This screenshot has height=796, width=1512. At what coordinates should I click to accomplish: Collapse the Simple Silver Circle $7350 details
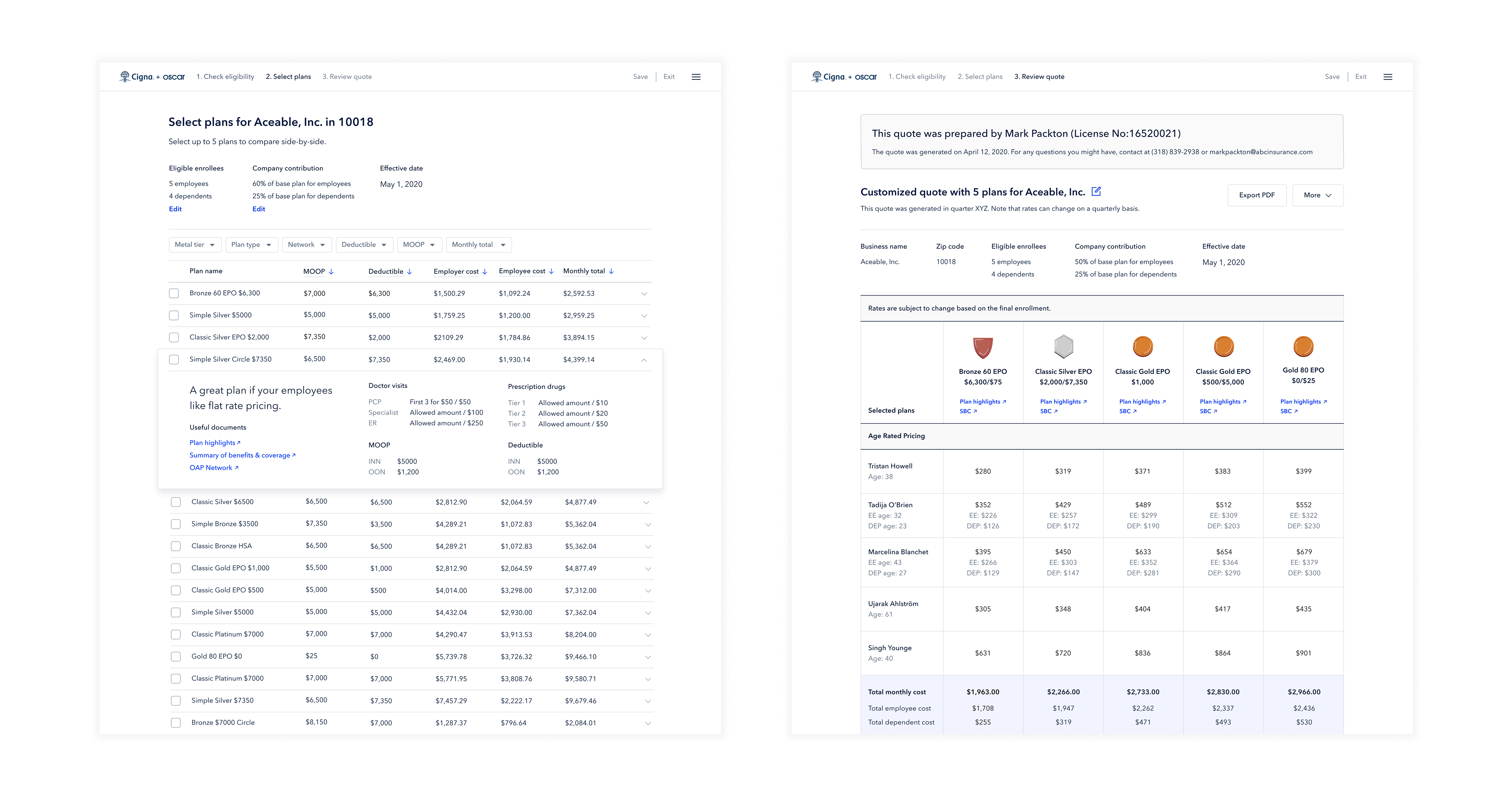point(644,360)
